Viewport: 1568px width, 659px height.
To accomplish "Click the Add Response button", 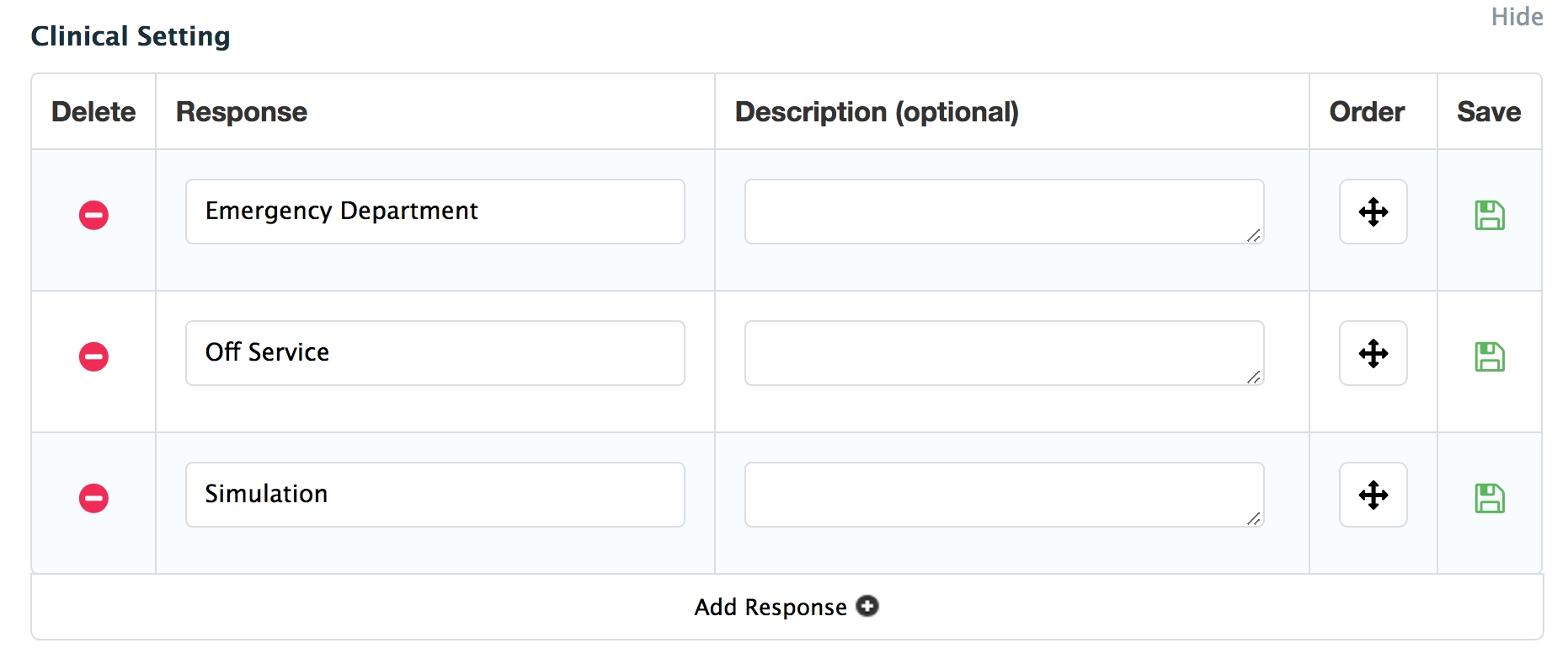I will point(771,607).
